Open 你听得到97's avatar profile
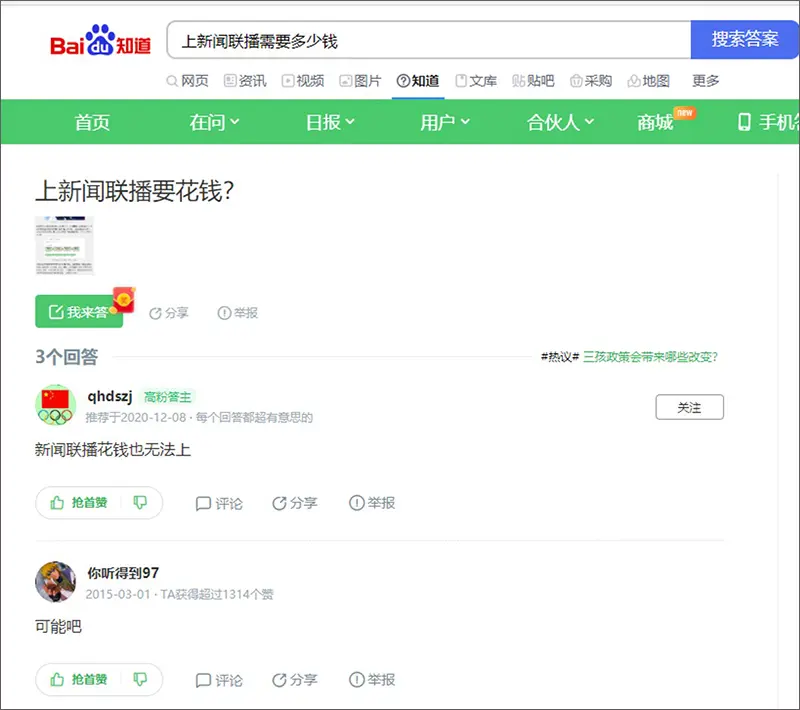Viewport: 800px width, 710px height. pos(56,581)
